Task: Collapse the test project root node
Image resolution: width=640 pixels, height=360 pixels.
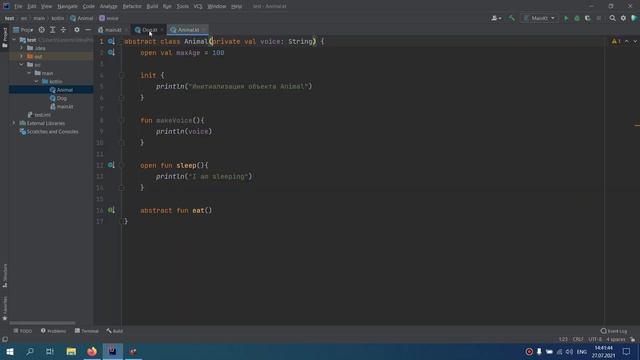Action: tap(14, 40)
